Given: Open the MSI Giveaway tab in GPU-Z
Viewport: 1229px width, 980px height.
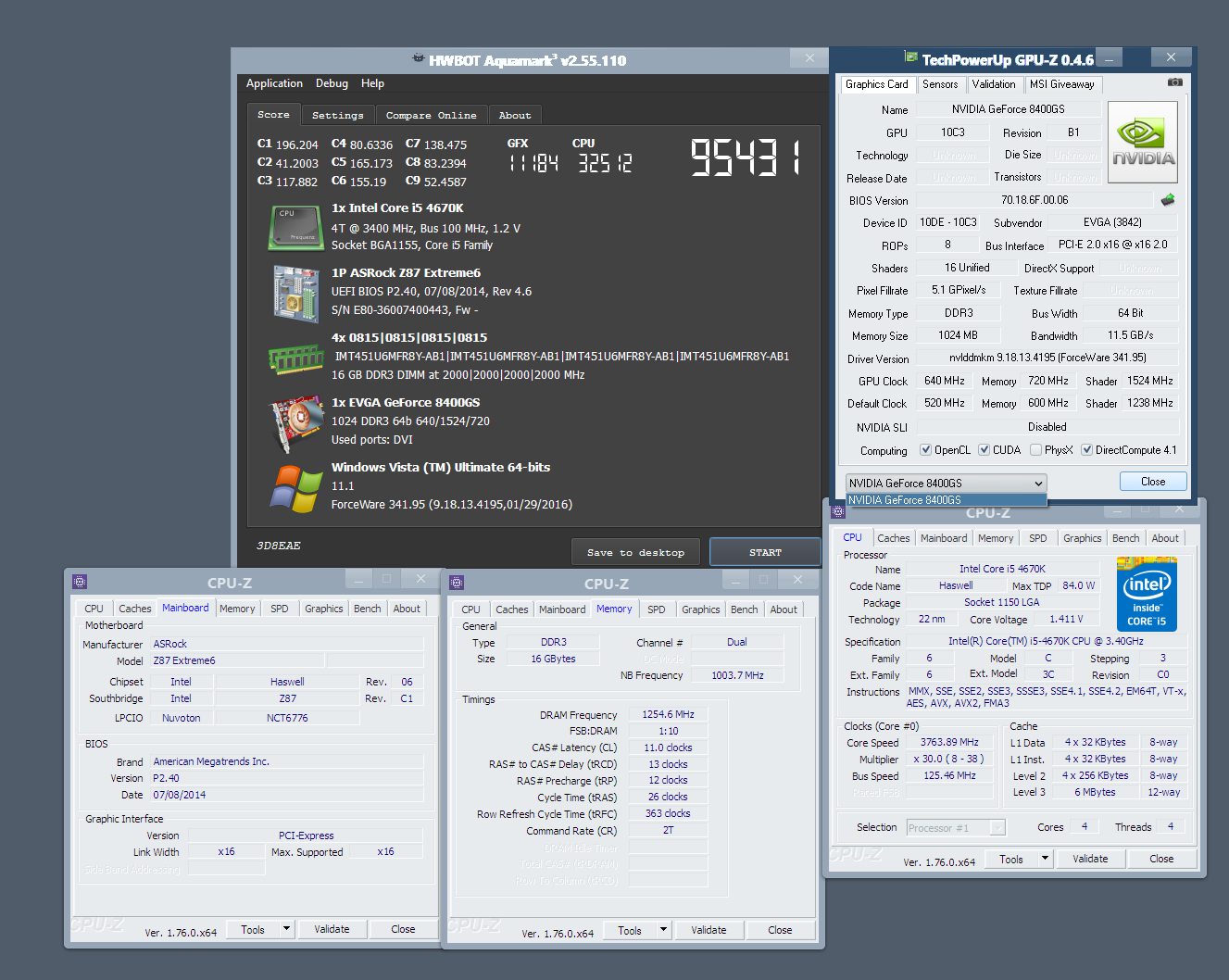Looking at the screenshot, I should pos(1061,84).
